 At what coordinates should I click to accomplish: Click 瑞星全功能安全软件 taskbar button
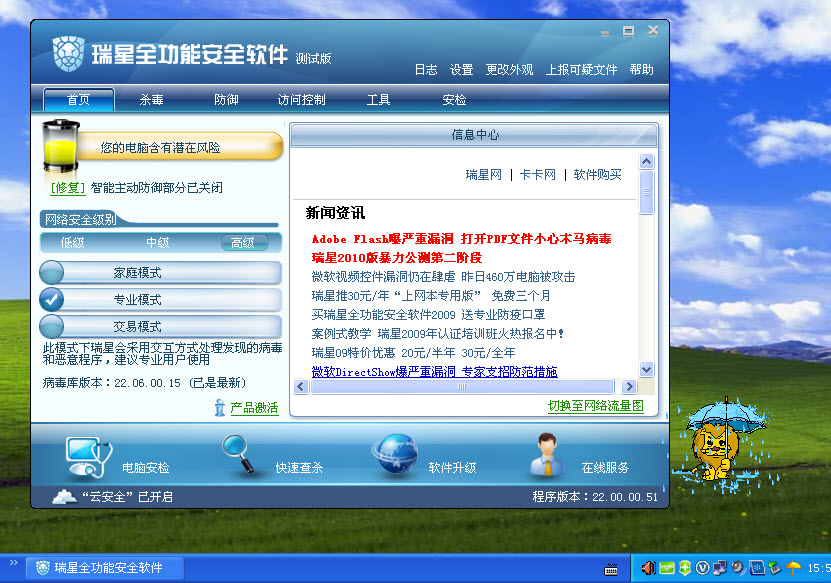(105, 568)
